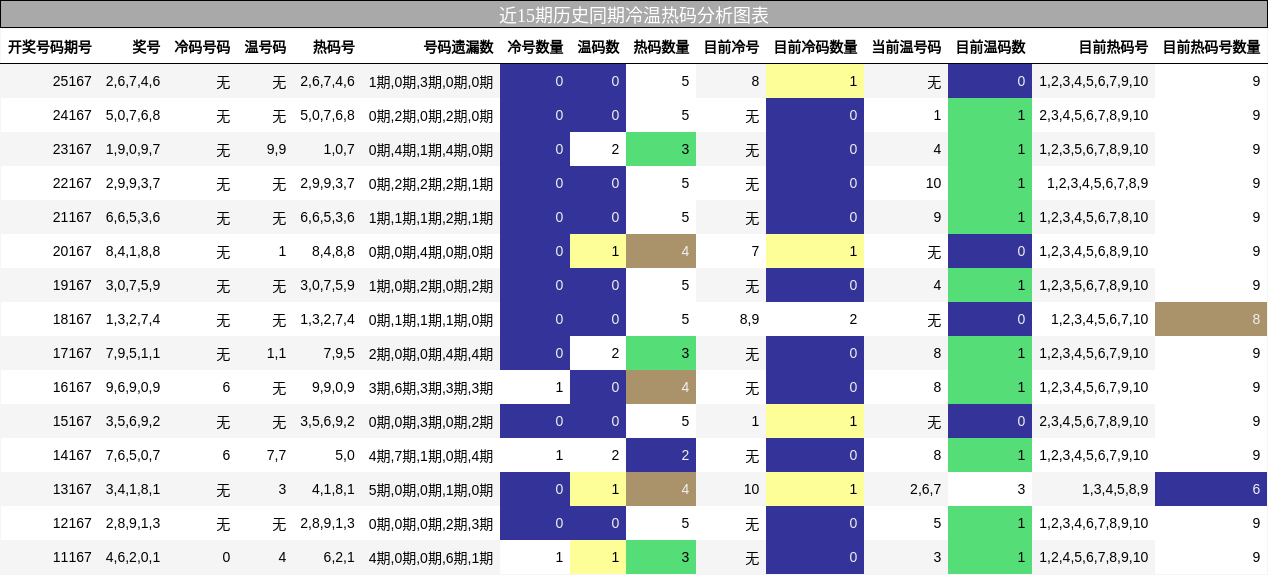This screenshot has width=1268, height=575.
Task: Select the 温号码 column header
Action: 265,47
